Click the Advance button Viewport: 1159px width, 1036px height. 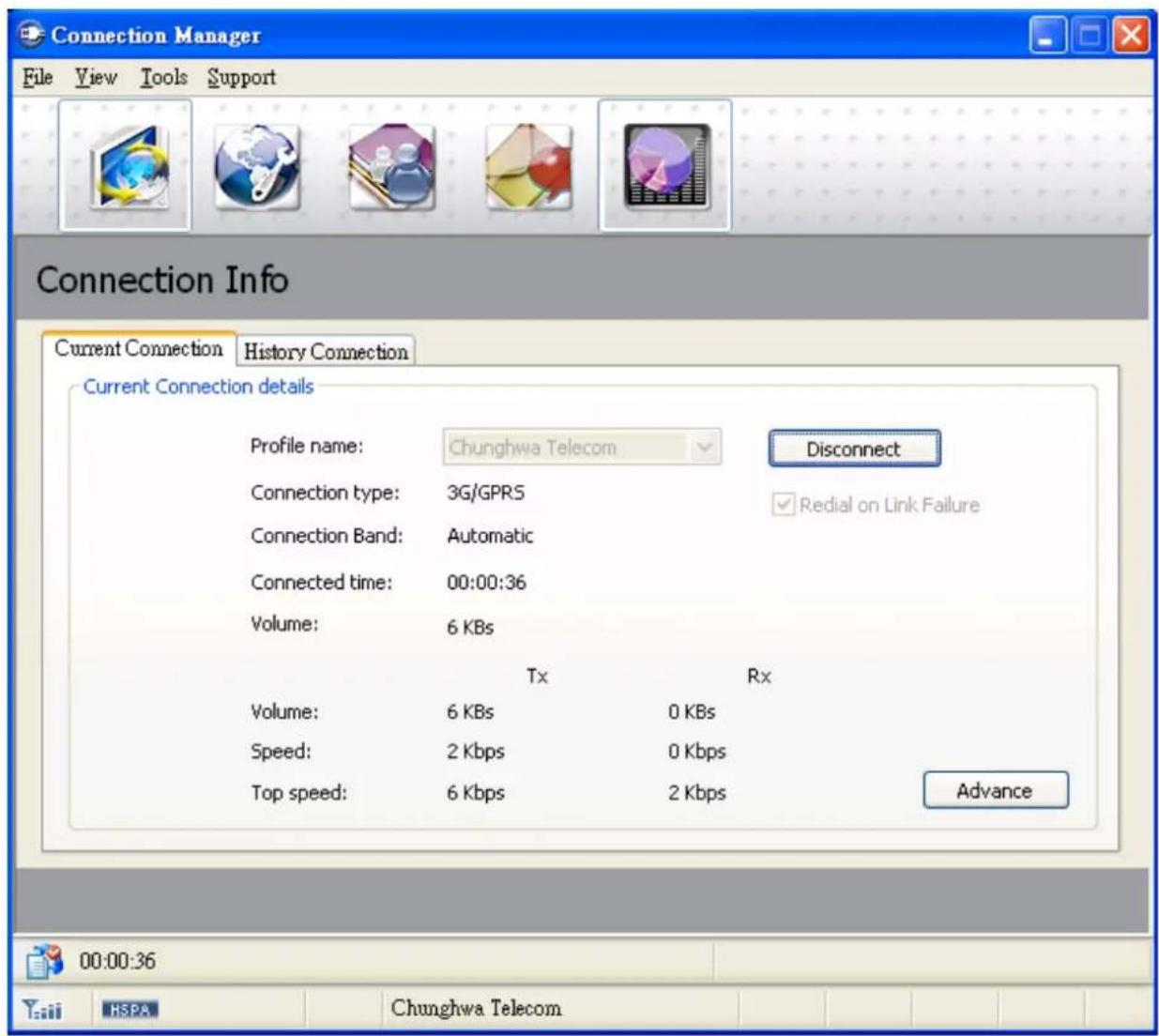click(x=995, y=790)
